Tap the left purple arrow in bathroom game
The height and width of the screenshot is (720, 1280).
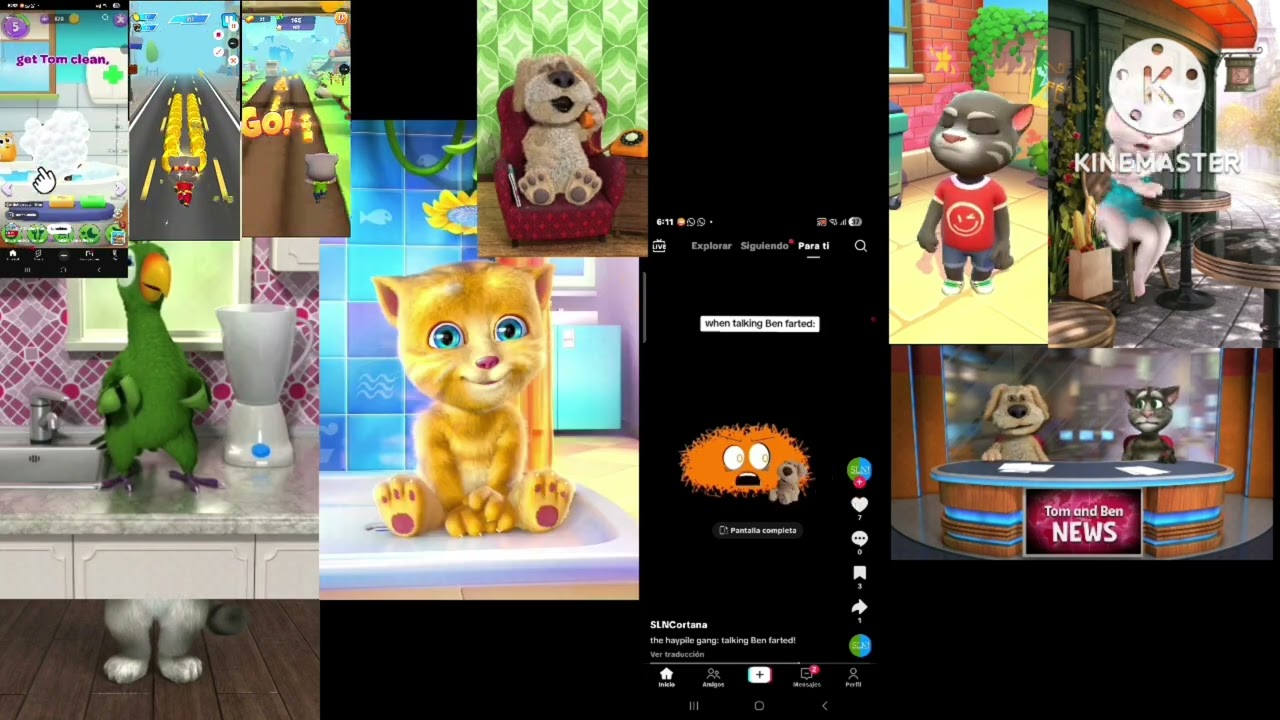8,188
